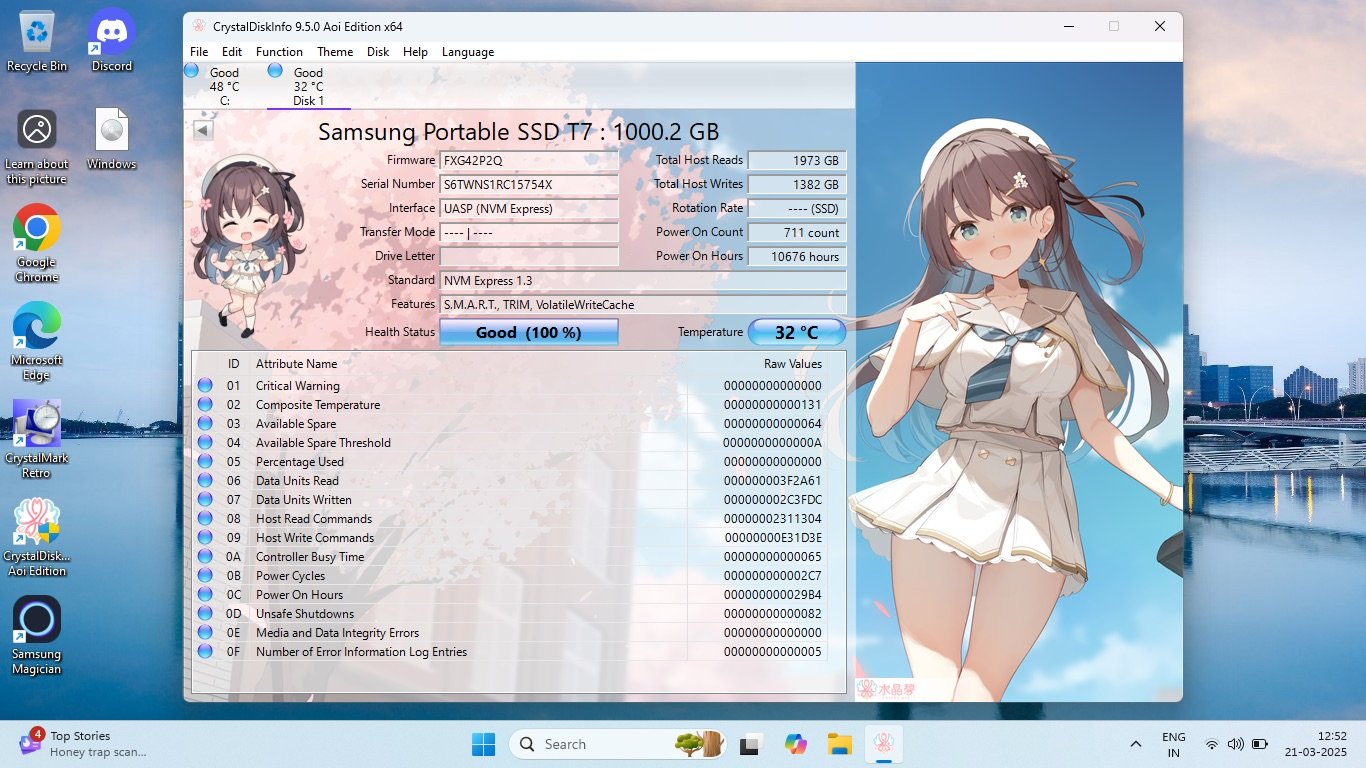Click the status orb for Available Spare
Image resolution: width=1366 pixels, height=768 pixels.
tap(205, 424)
